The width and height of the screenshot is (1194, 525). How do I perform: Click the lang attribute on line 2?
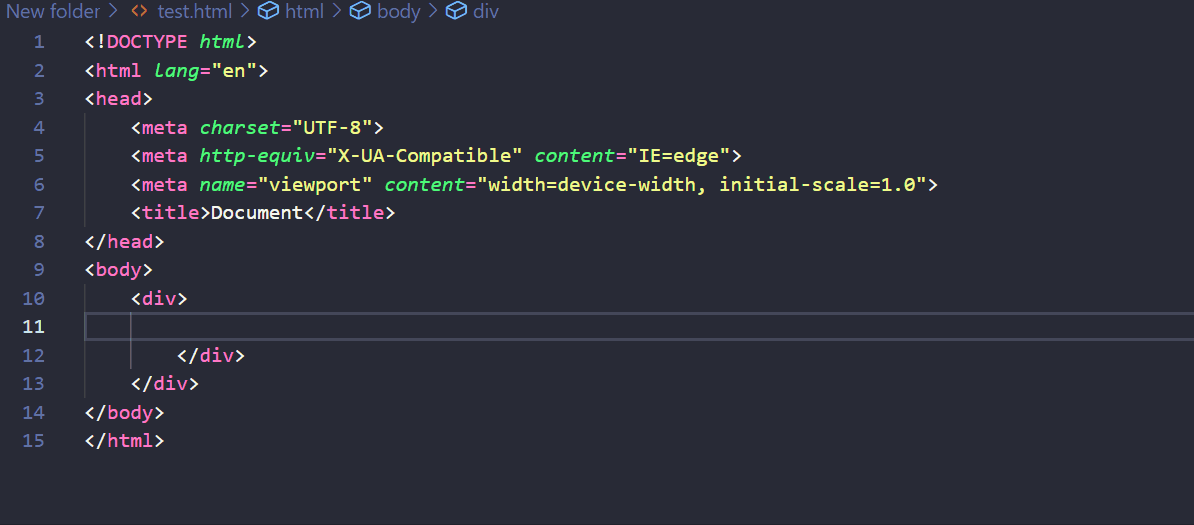177,71
